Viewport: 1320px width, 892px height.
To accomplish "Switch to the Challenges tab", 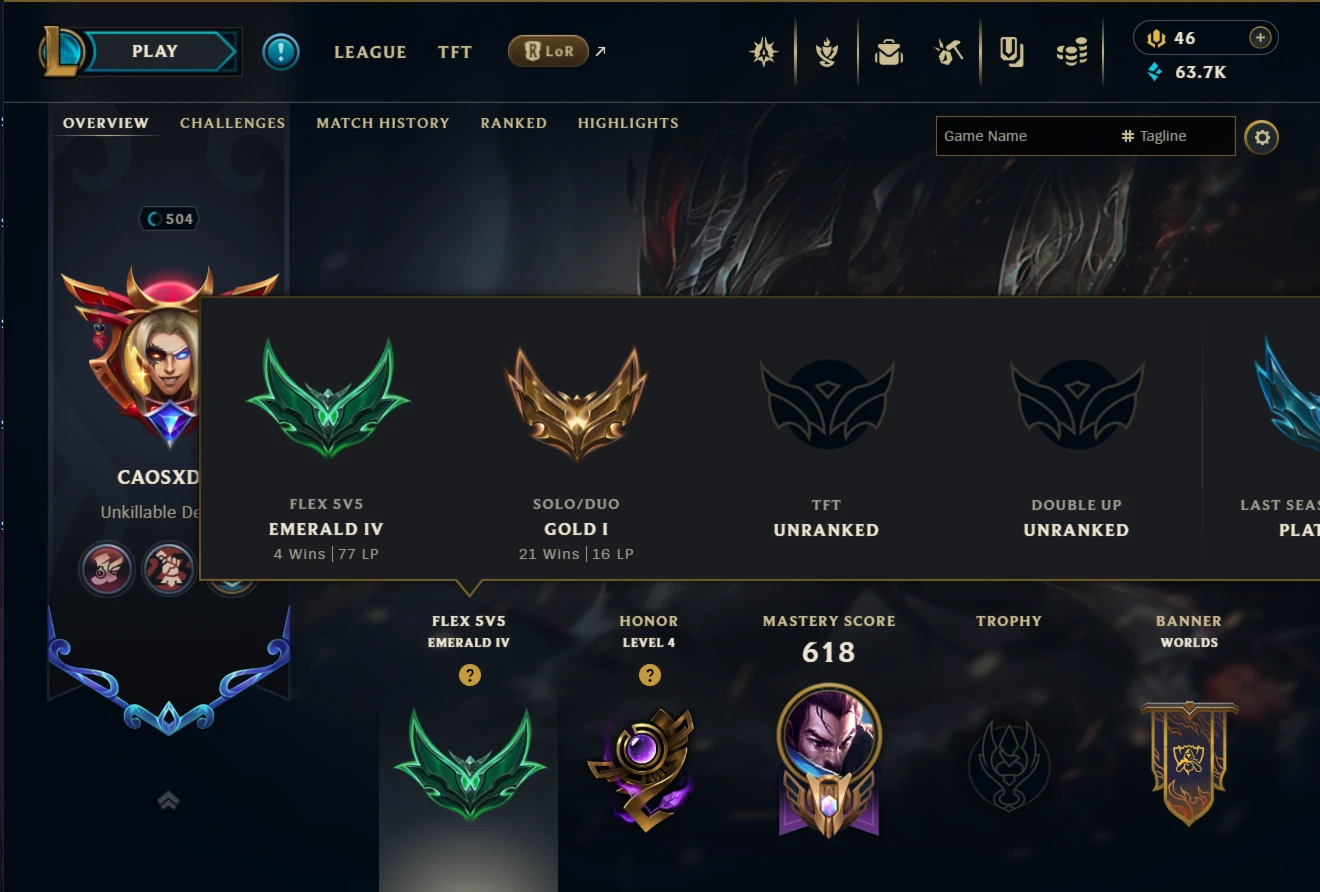I will (232, 123).
